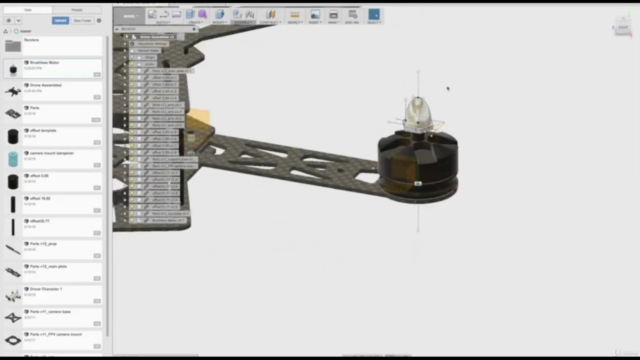Open the Inspect menu label
The width and height of the screenshot is (640, 360).
[x=295, y=22]
